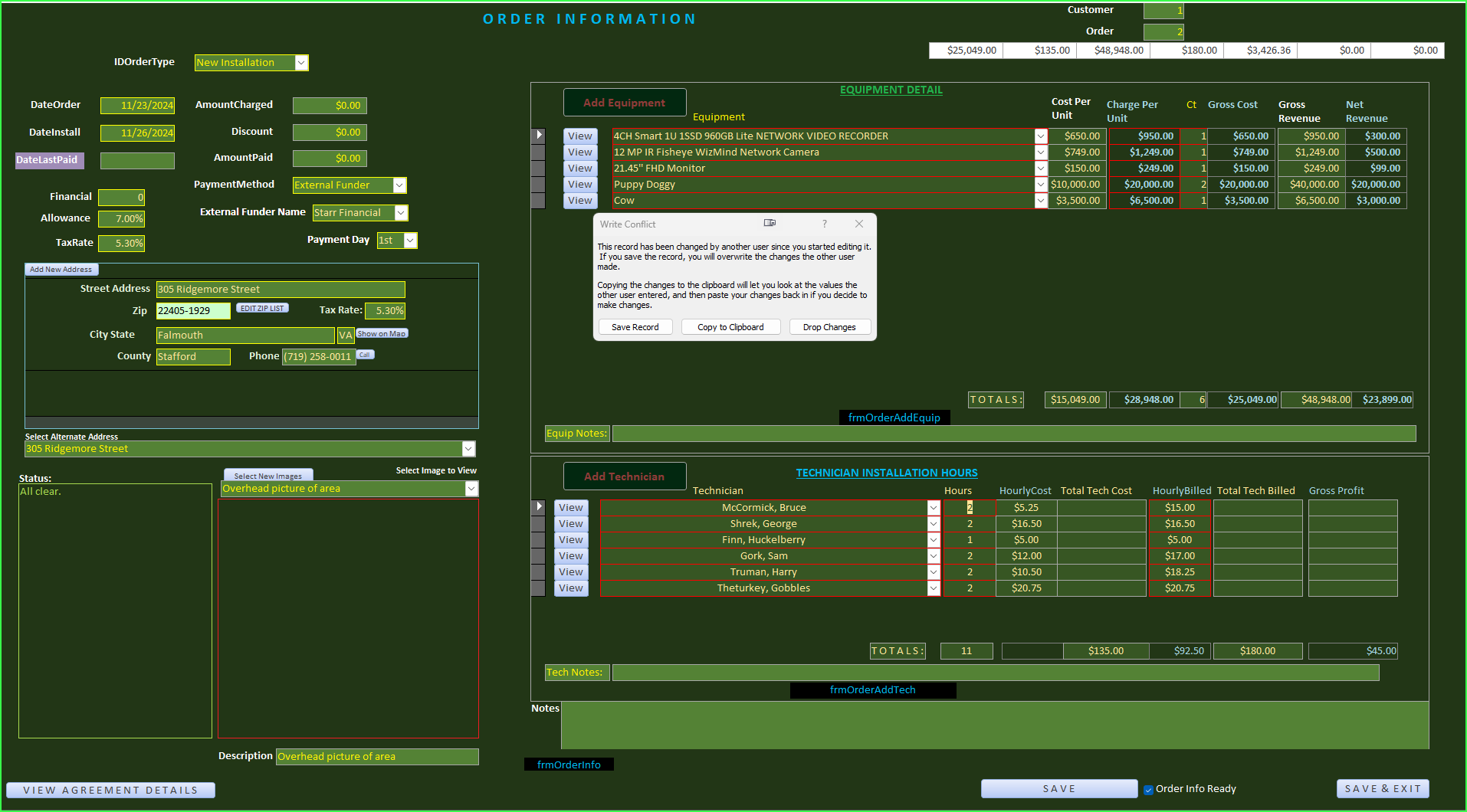Click the Equipment Detail heading link
The height and width of the screenshot is (812, 1467).
pyautogui.click(x=891, y=90)
